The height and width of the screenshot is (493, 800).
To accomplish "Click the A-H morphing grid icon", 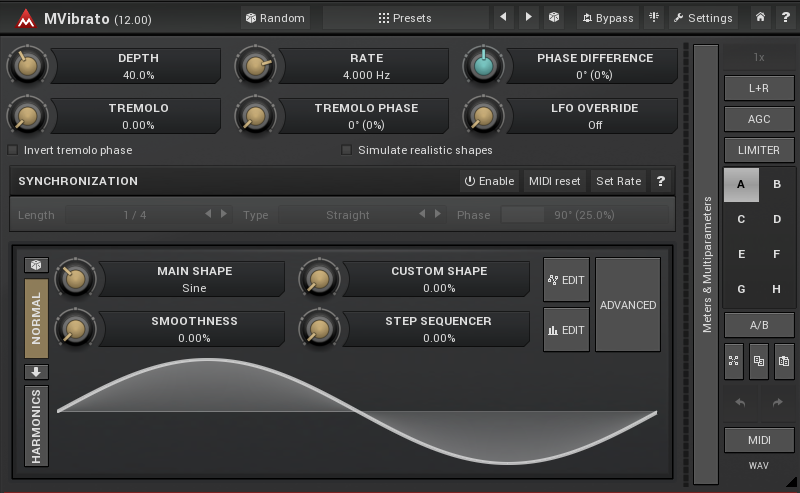I will 734,361.
